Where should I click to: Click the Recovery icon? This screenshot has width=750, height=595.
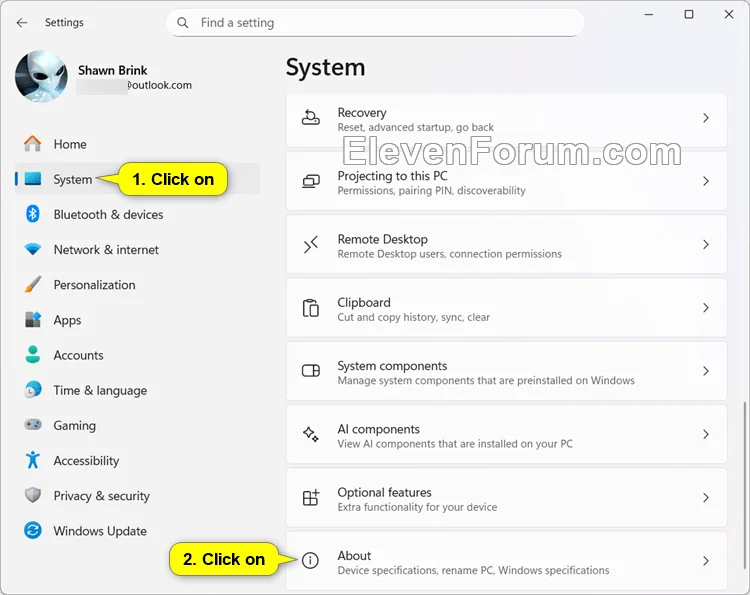coord(310,117)
